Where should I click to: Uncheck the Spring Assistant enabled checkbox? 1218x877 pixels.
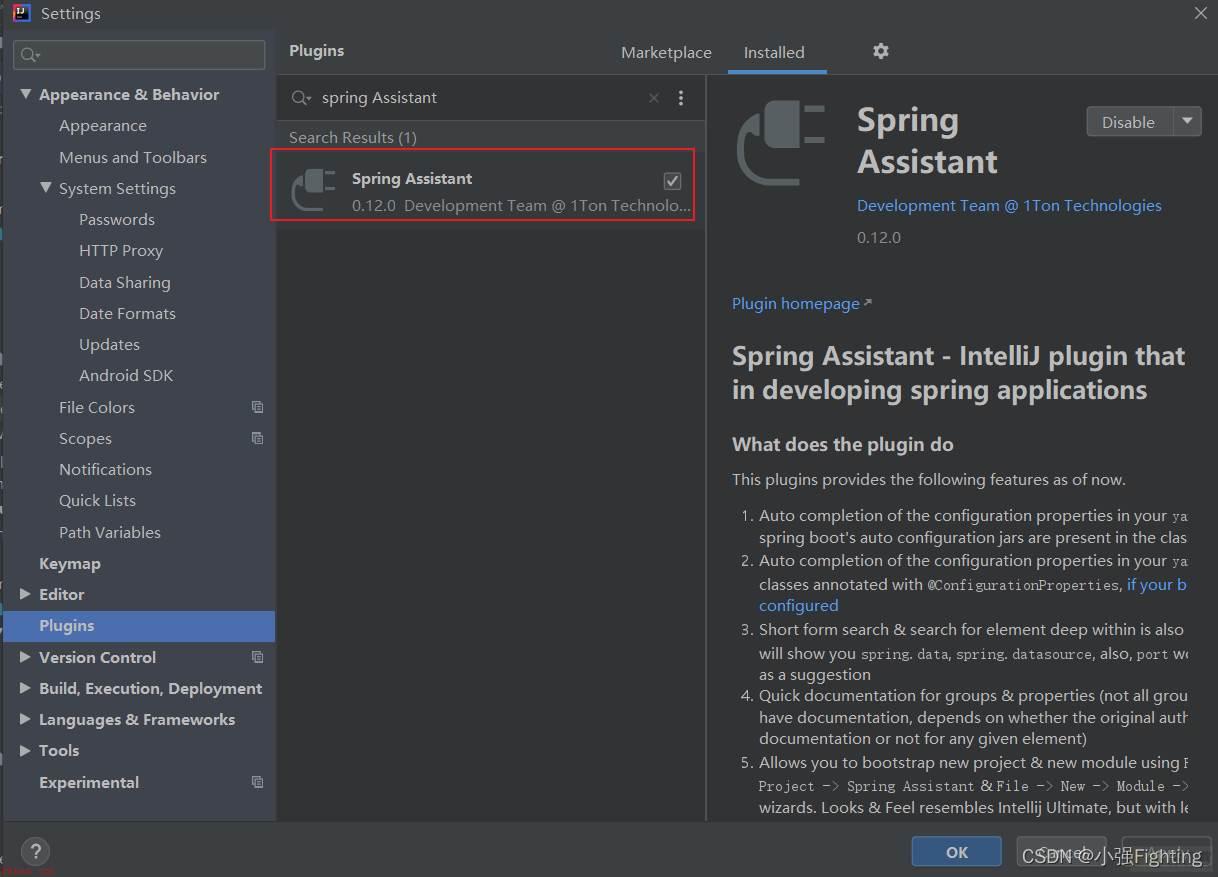click(672, 181)
